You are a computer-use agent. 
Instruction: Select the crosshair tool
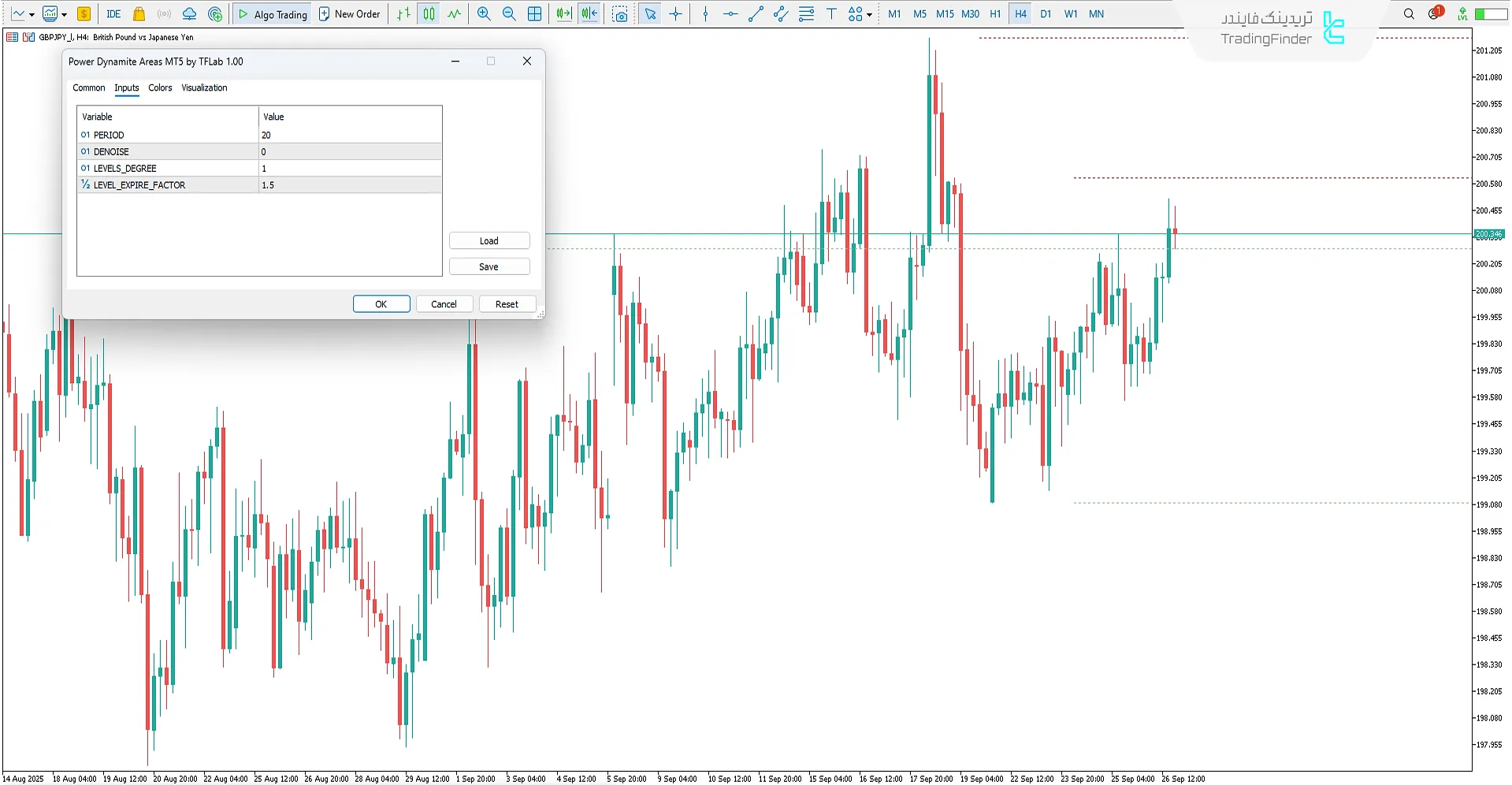click(x=675, y=14)
